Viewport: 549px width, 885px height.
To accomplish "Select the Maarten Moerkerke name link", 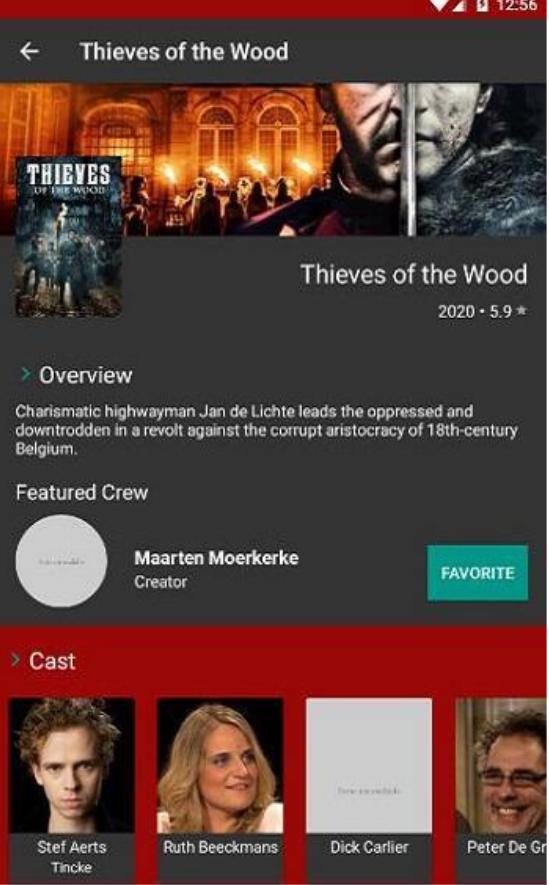I will tap(217, 558).
